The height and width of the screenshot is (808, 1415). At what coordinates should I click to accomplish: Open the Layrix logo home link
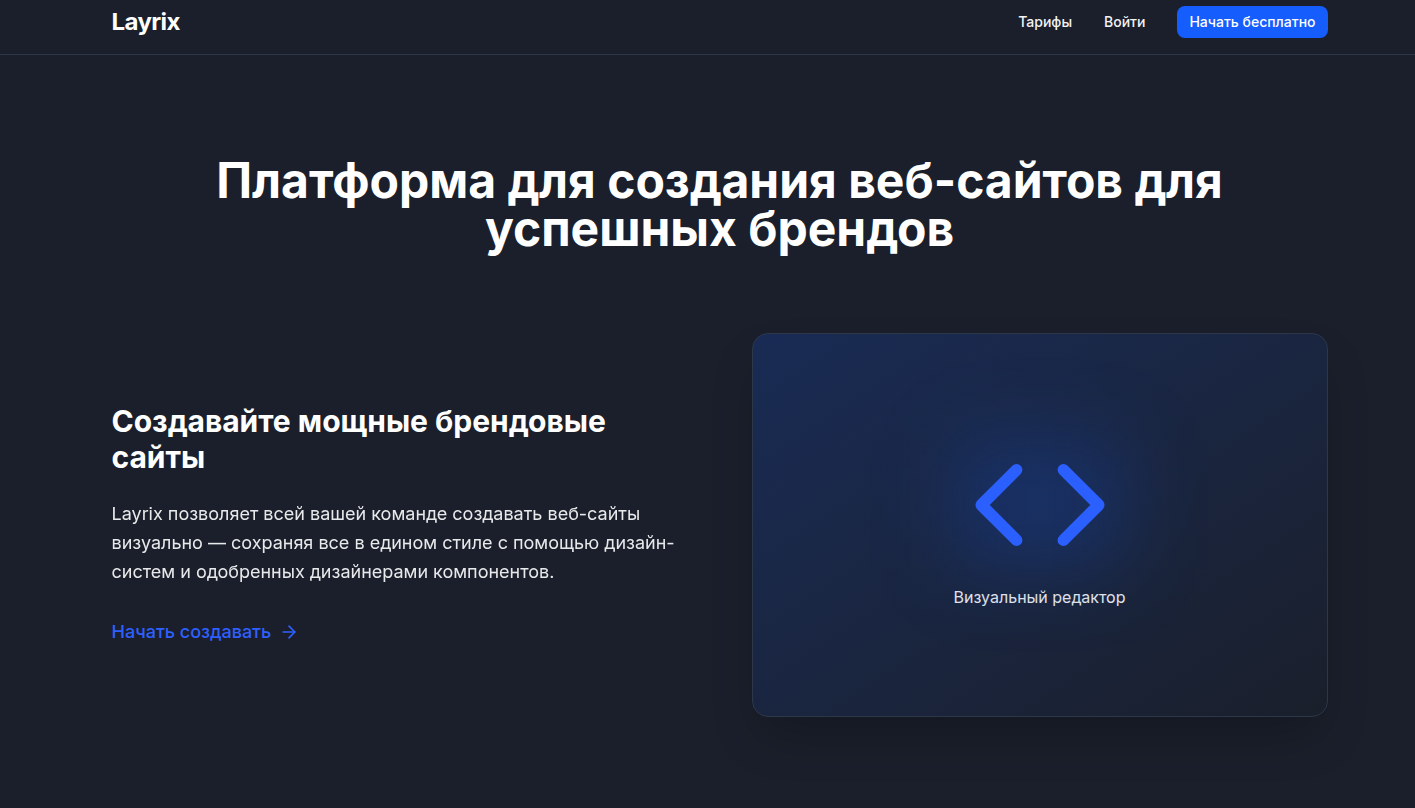(x=146, y=22)
